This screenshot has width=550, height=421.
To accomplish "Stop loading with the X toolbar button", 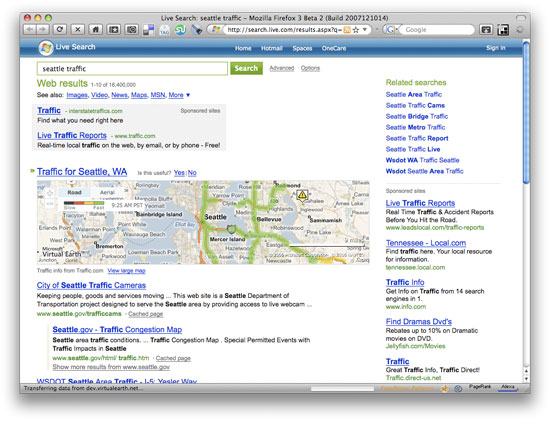I will [78, 29].
